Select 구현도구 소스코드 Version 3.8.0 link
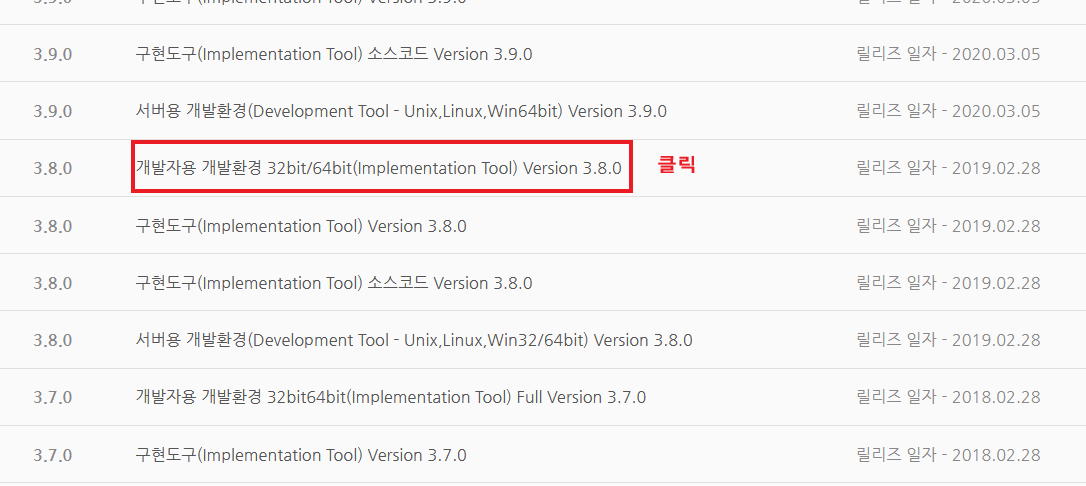The width and height of the screenshot is (1086, 486). [333, 283]
